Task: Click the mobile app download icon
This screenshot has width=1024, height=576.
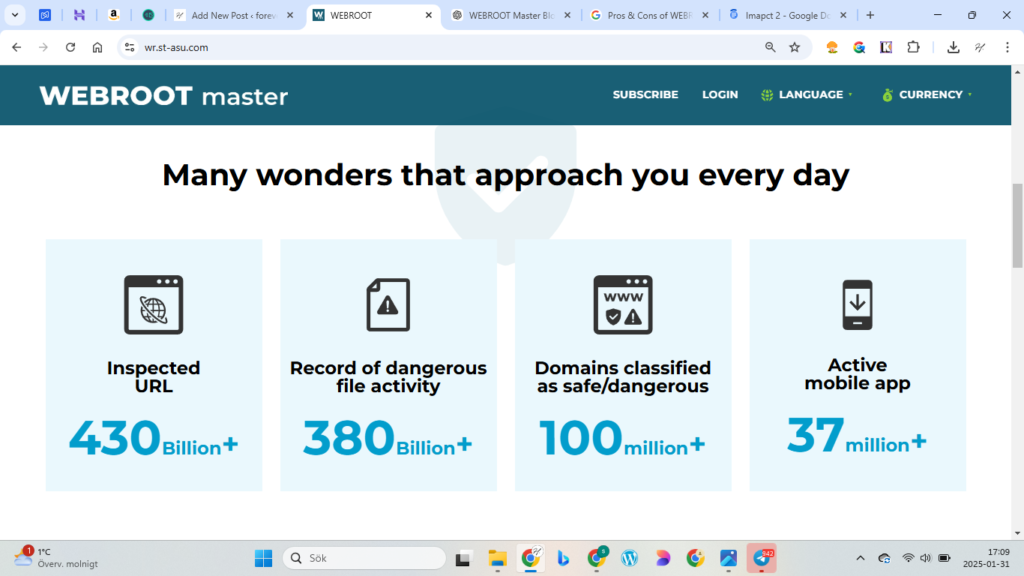Action: pos(857,305)
